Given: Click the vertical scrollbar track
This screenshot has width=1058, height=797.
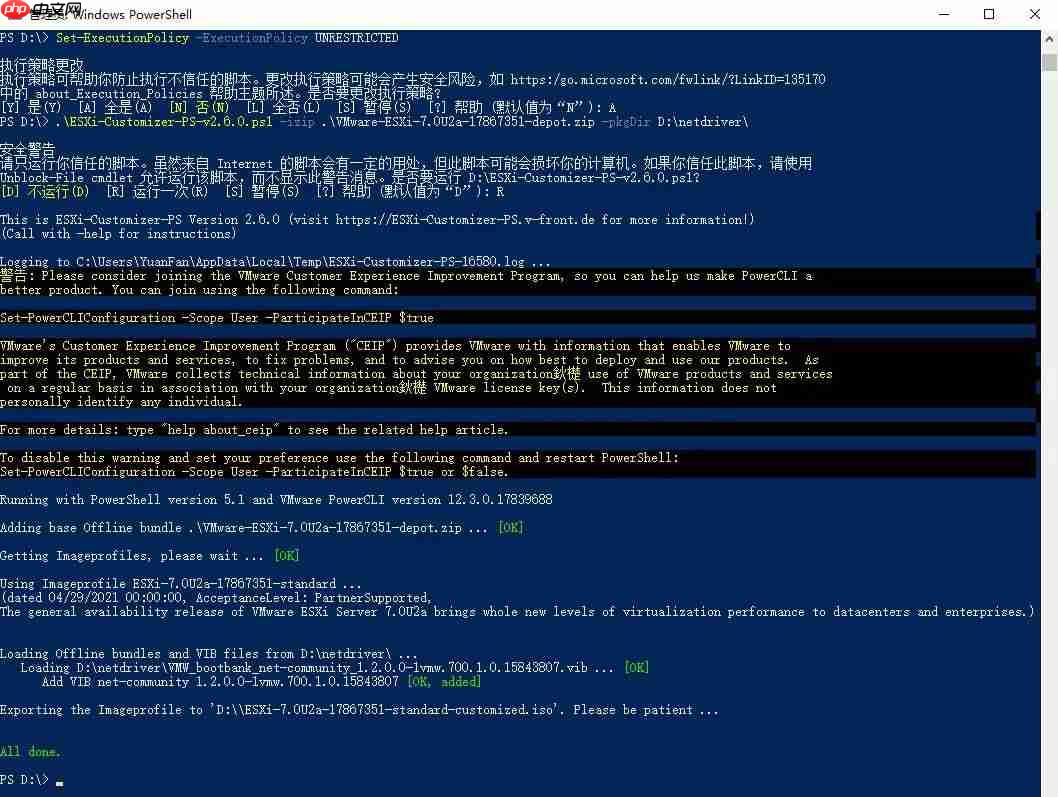Looking at the screenshot, I should coord(1049,400).
